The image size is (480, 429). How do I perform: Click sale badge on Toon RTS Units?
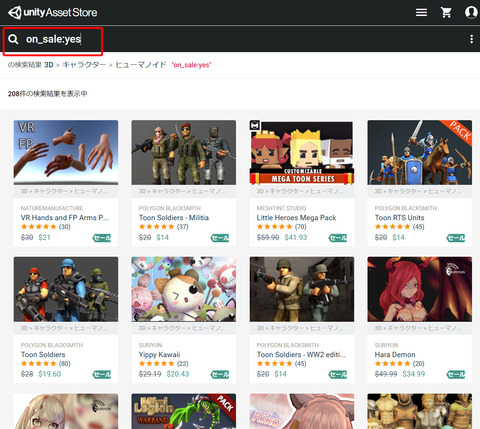pos(456,238)
